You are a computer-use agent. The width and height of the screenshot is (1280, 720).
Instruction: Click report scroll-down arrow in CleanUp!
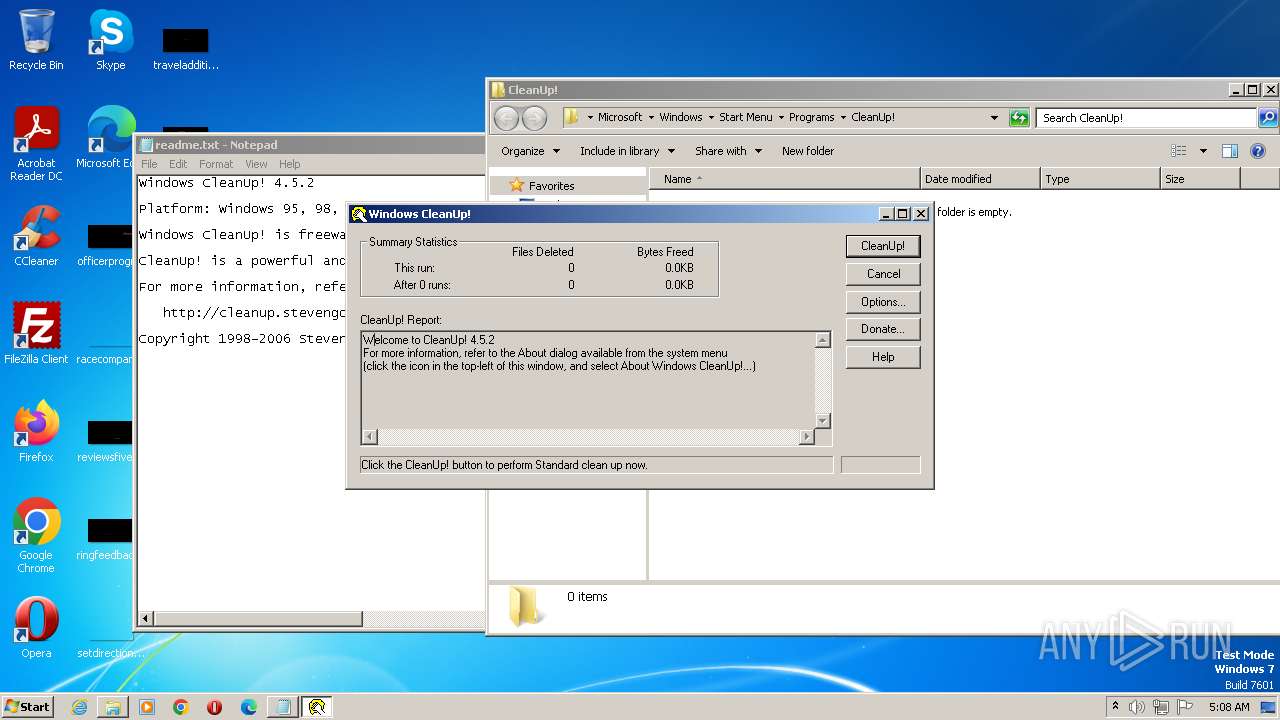[823, 421]
